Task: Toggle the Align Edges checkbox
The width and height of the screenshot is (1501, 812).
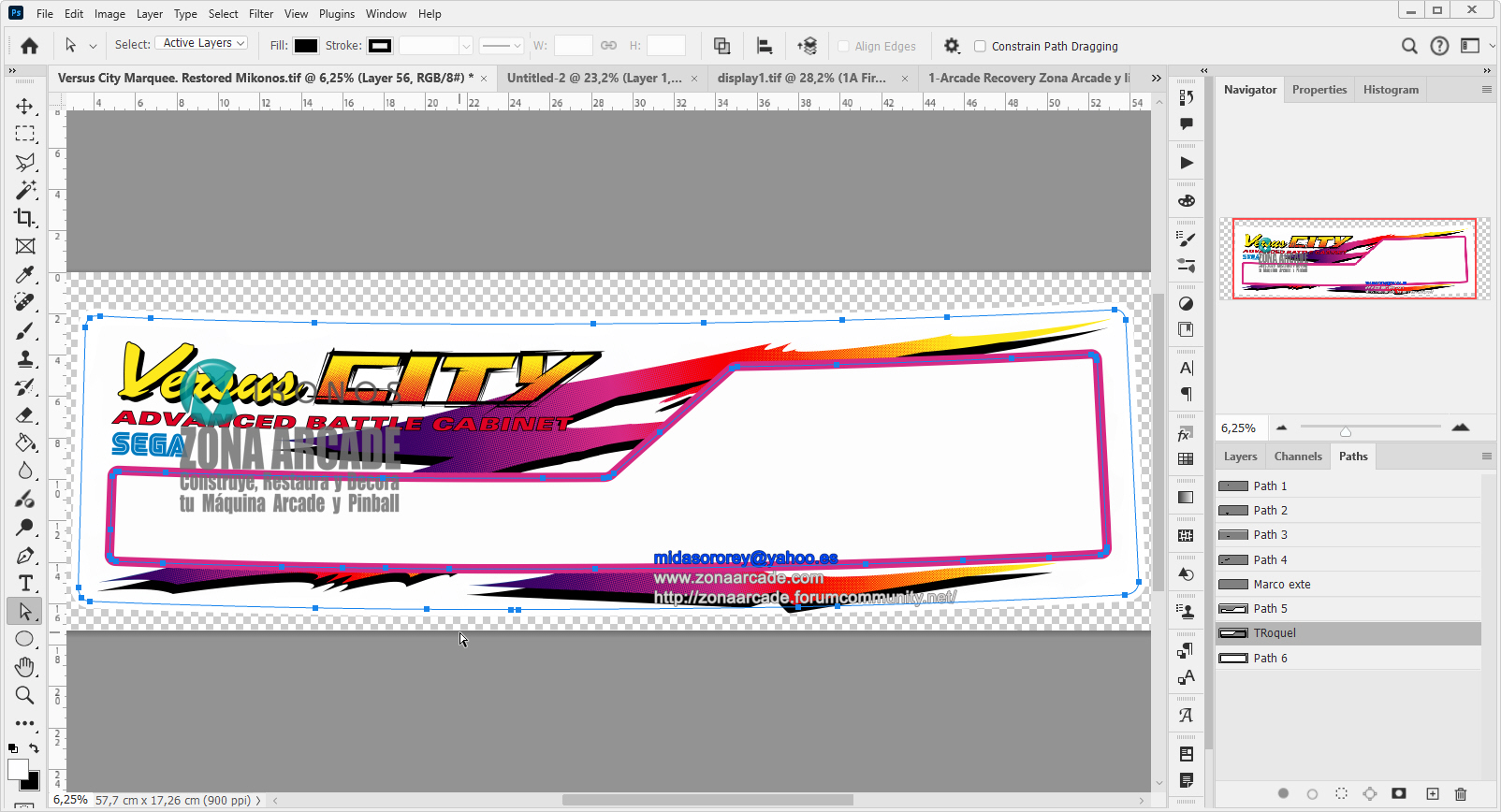Action: 843,46
